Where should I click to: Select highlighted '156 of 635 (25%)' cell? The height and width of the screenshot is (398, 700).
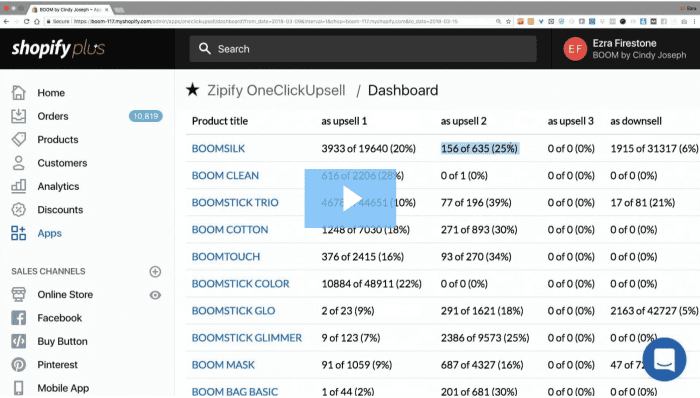[479, 149]
